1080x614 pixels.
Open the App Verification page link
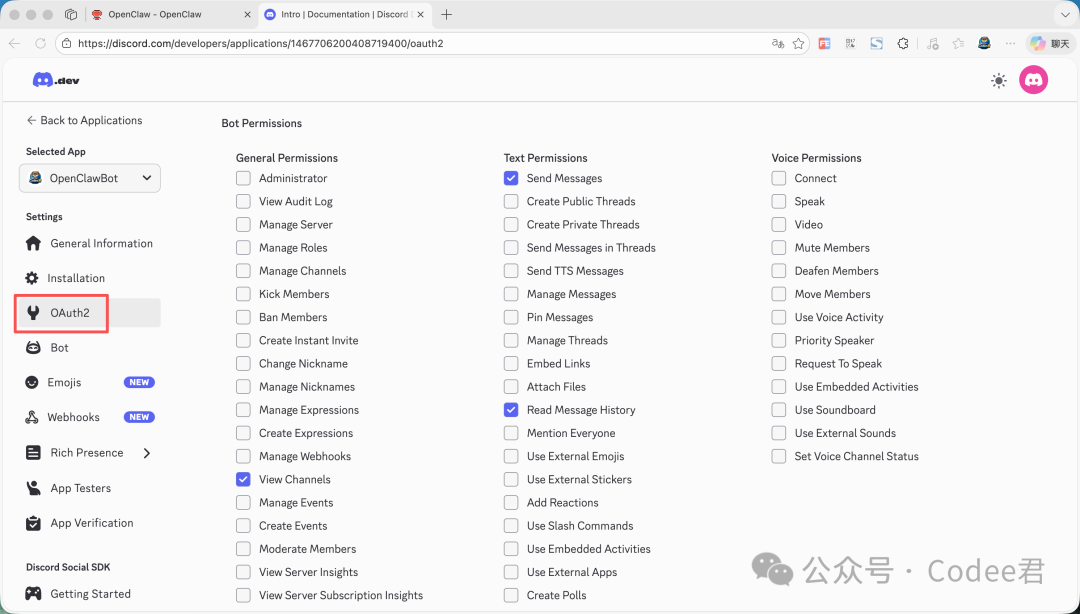(x=90, y=523)
